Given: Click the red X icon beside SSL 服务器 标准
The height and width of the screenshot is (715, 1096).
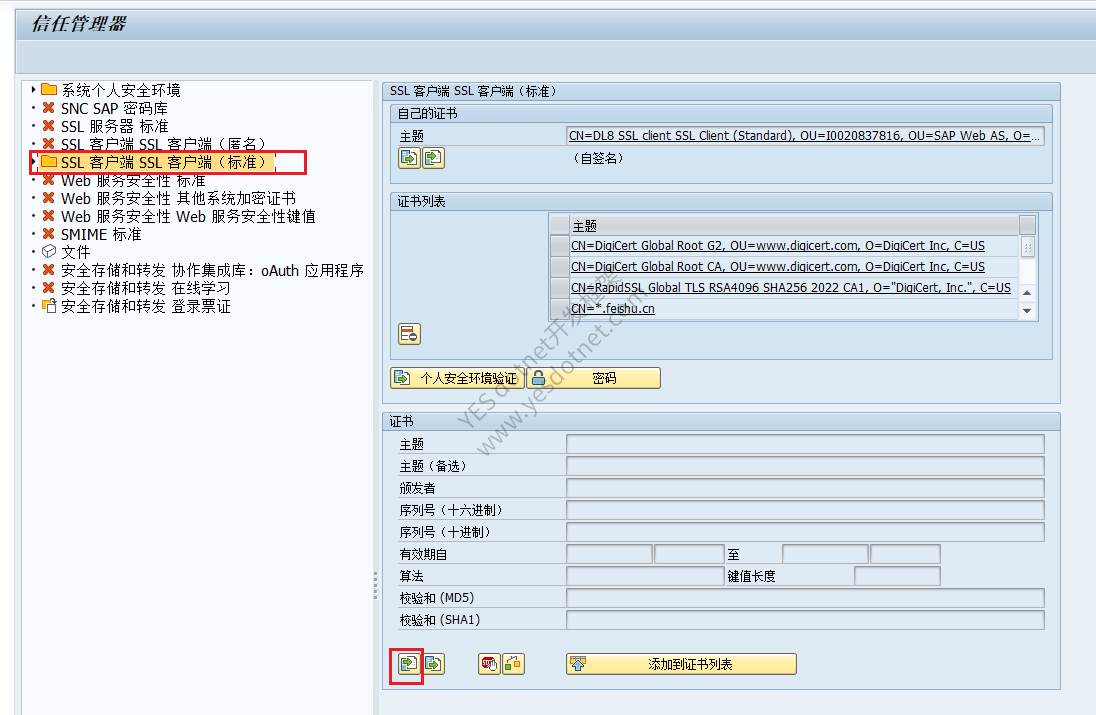Looking at the screenshot, I should tap(48, 126).
